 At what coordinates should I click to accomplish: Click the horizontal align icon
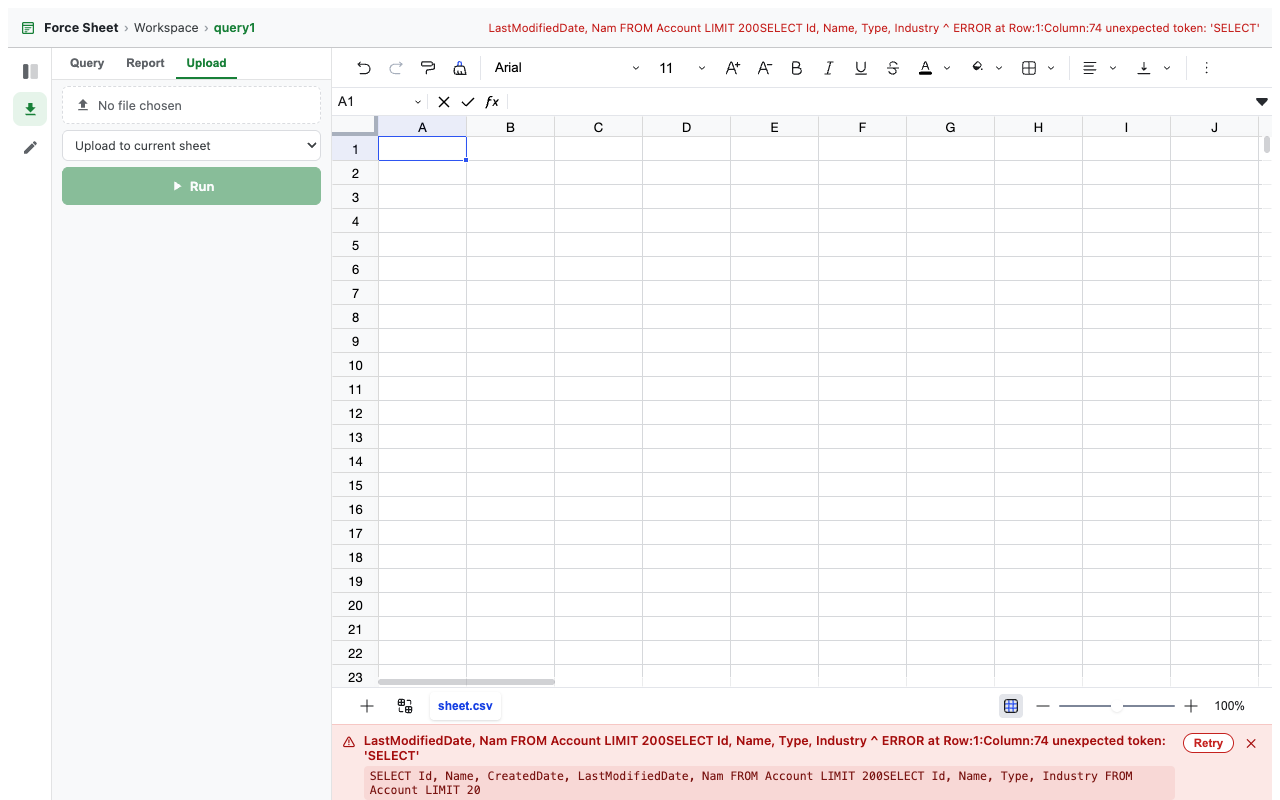(1090, 68)
